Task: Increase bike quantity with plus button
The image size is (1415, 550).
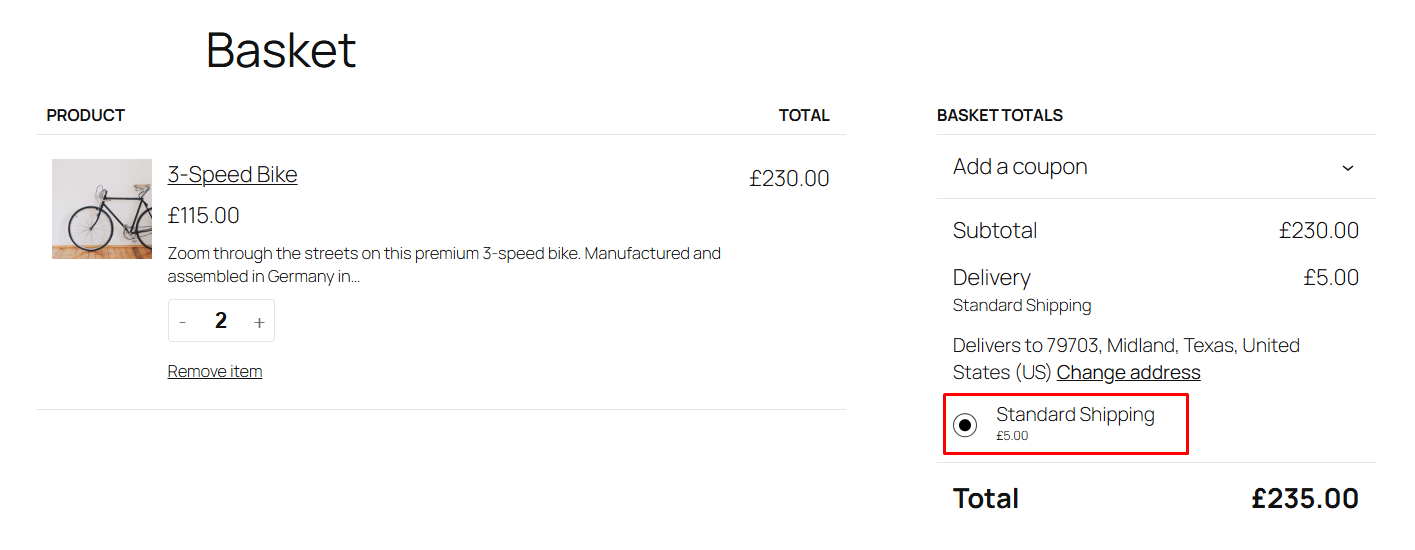Action: 259,321
